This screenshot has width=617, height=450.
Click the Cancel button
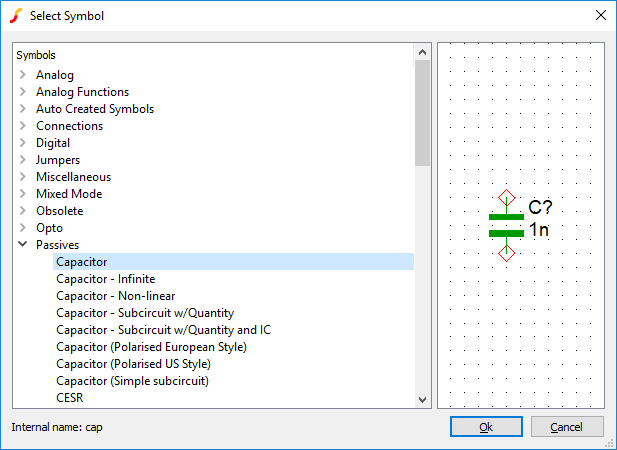pyautogui.click(x=567, y=427)
